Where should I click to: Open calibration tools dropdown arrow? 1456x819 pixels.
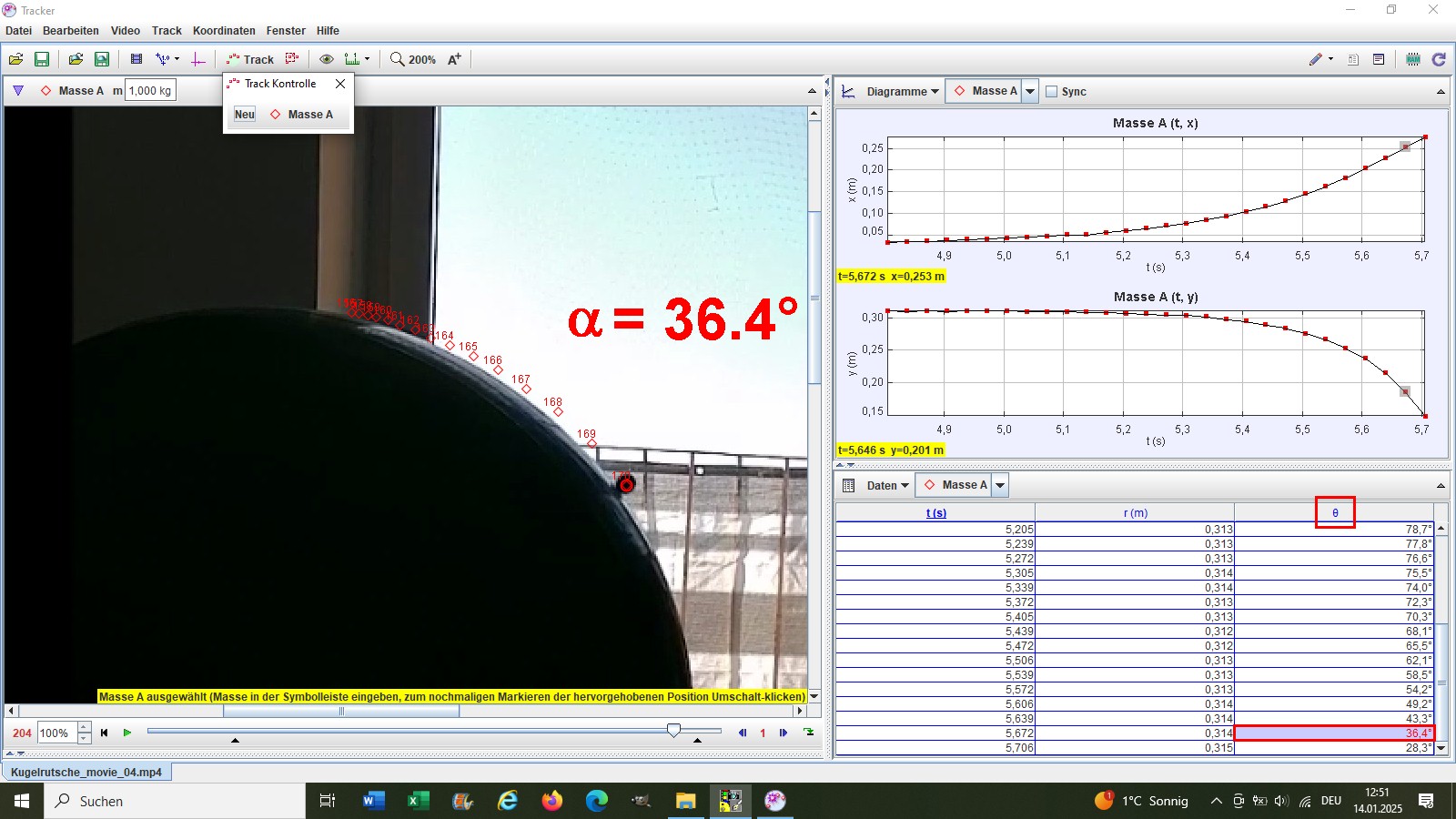(177, 59)
